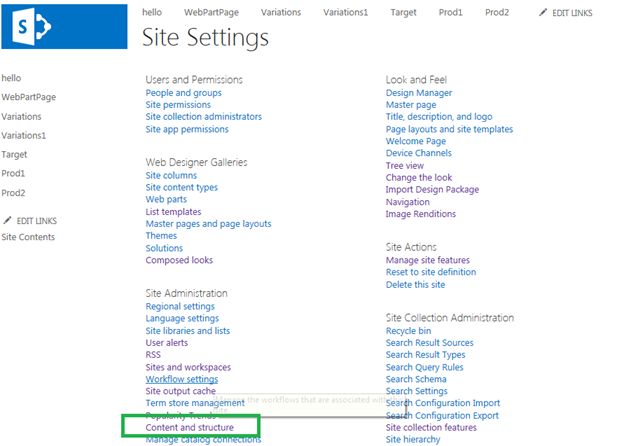
Task: Open Site Contents in the left sidebar
Action: [28, 237]
